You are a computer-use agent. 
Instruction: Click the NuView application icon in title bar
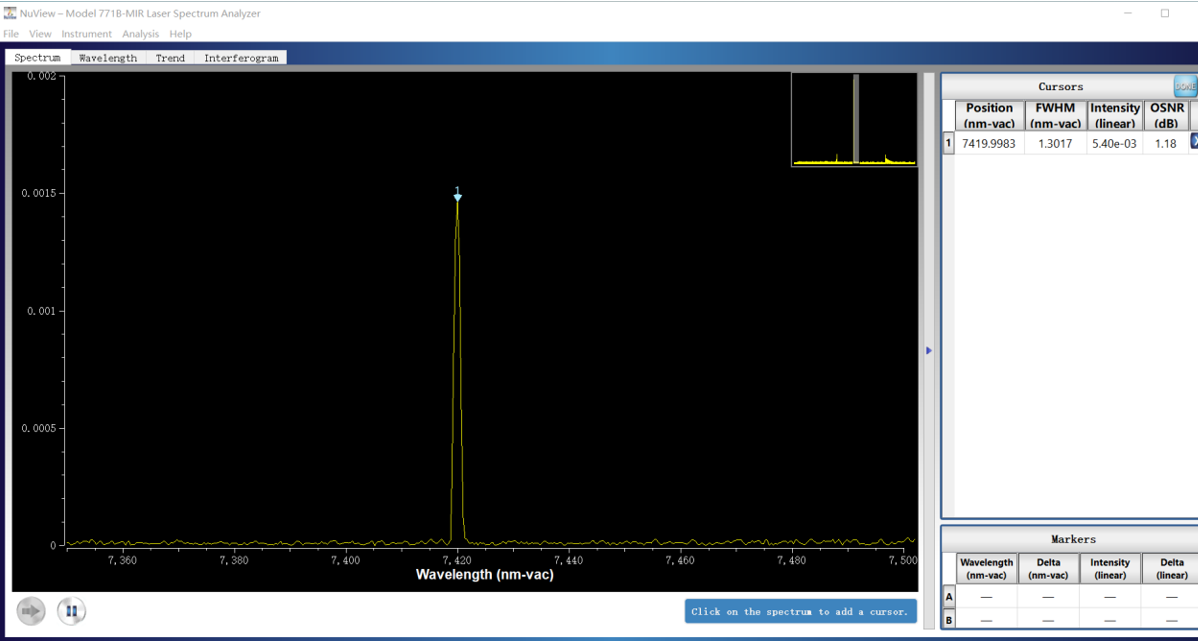pos(10,13)
